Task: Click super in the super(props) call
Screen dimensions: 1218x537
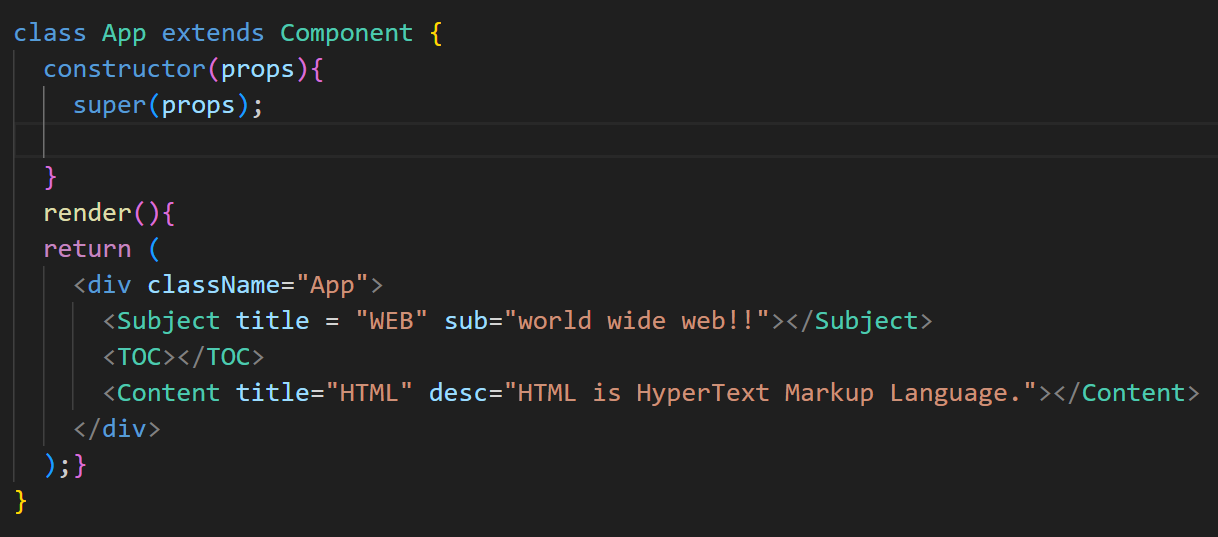Action: (110, 105)
